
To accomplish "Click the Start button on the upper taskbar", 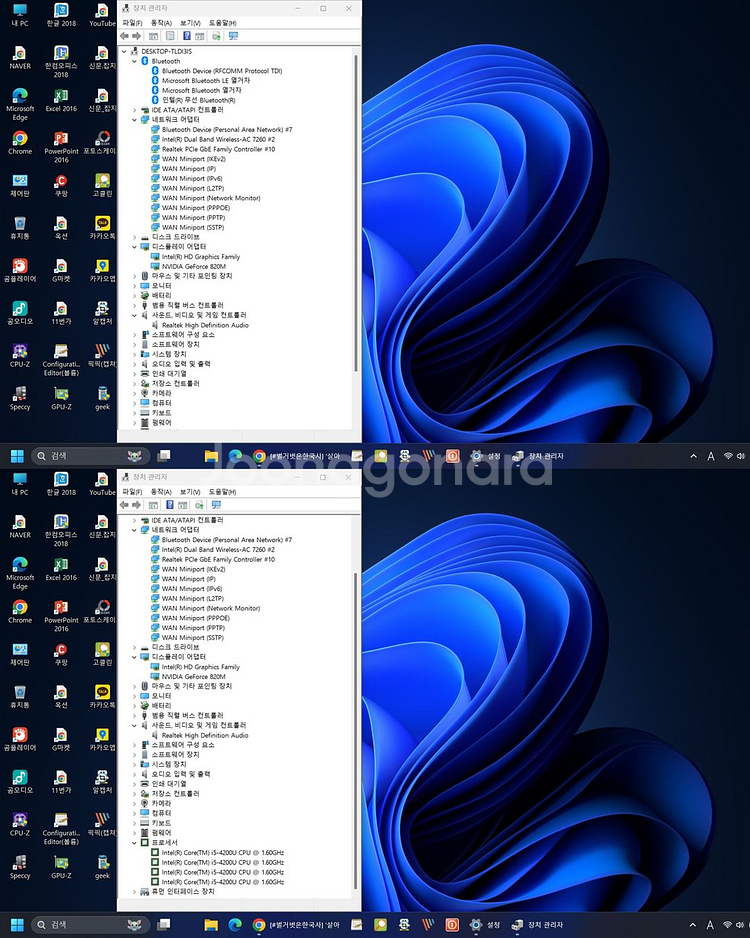I will [x=17, y=456].
